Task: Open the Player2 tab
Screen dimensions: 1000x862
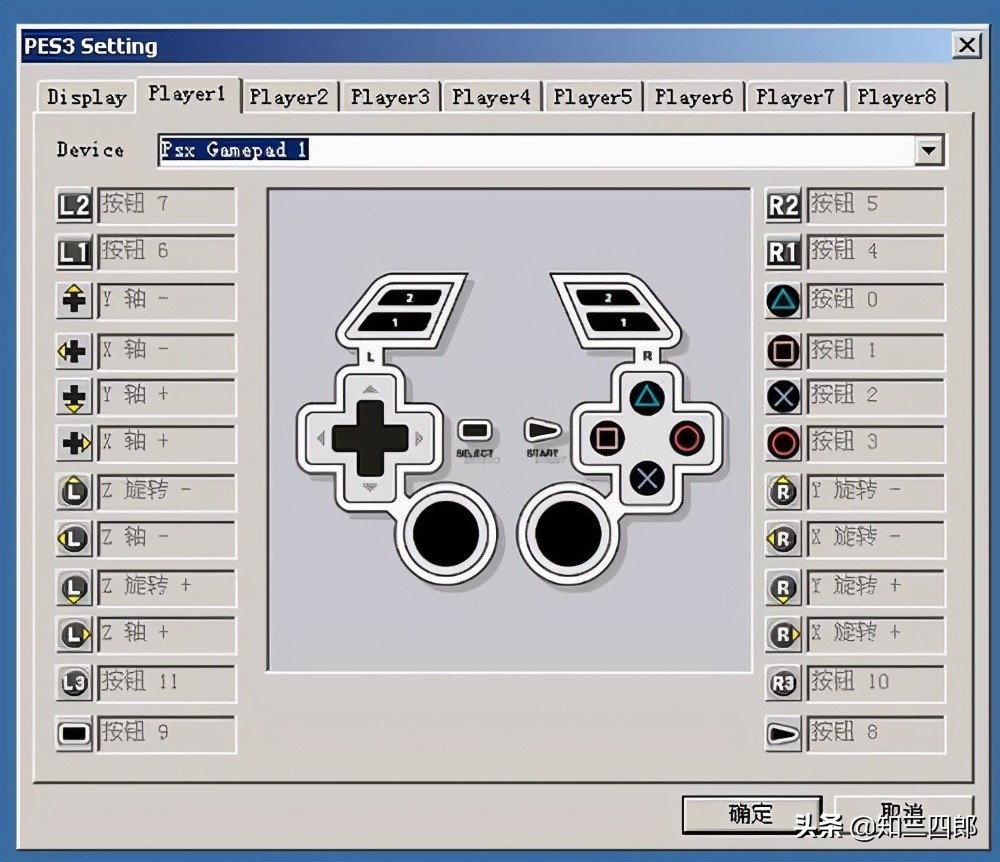Action: [x=289, y=97]
